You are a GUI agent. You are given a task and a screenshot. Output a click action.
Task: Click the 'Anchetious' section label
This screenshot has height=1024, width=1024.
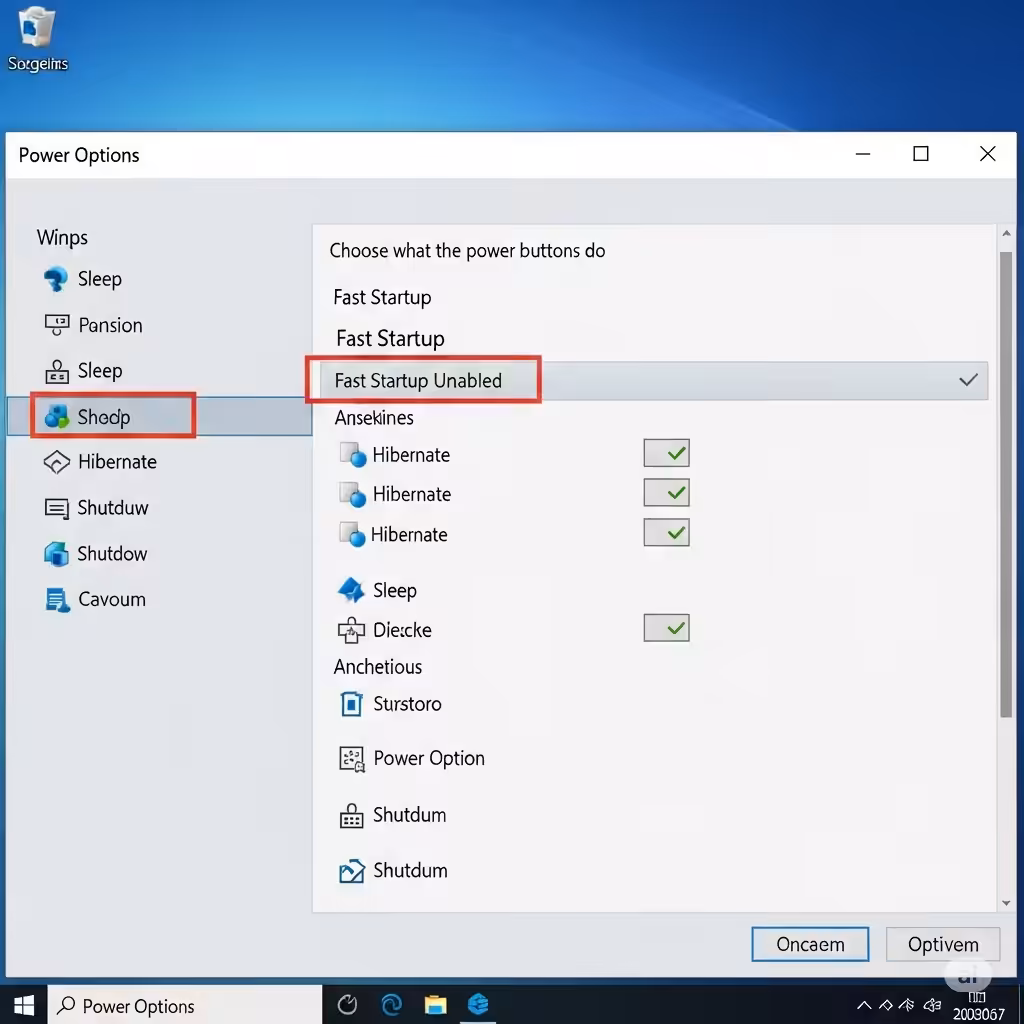(377, 667)
